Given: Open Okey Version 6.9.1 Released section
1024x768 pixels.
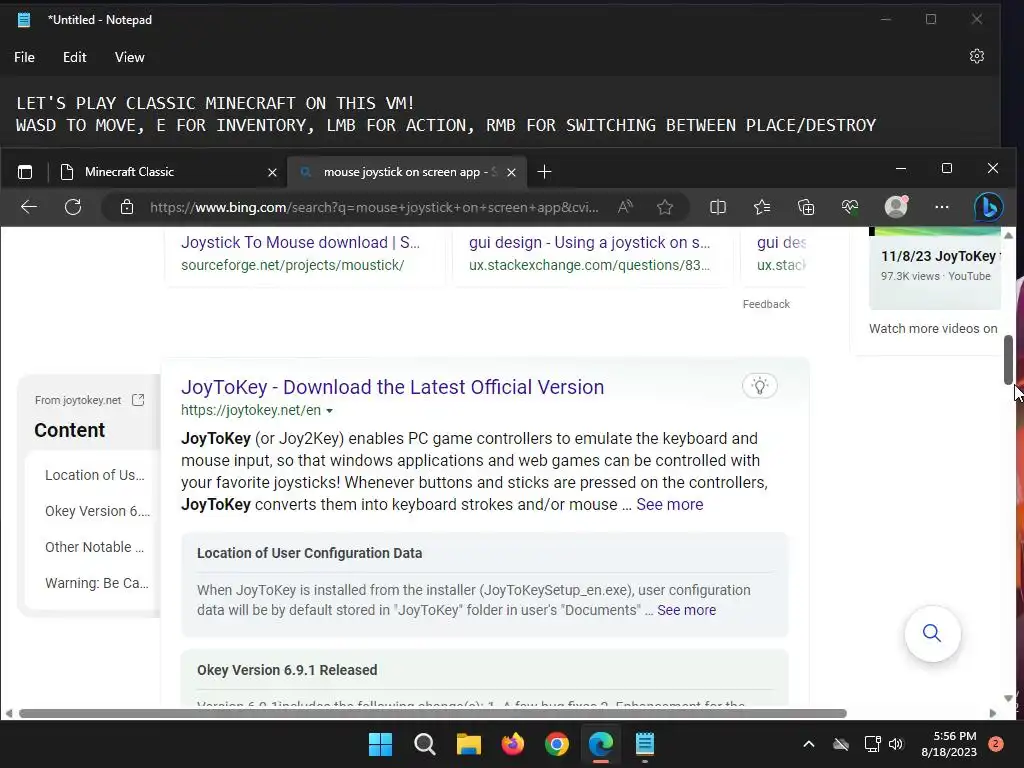Looking at the screenshot, I should pyautogui.click(x=287, y=670).
